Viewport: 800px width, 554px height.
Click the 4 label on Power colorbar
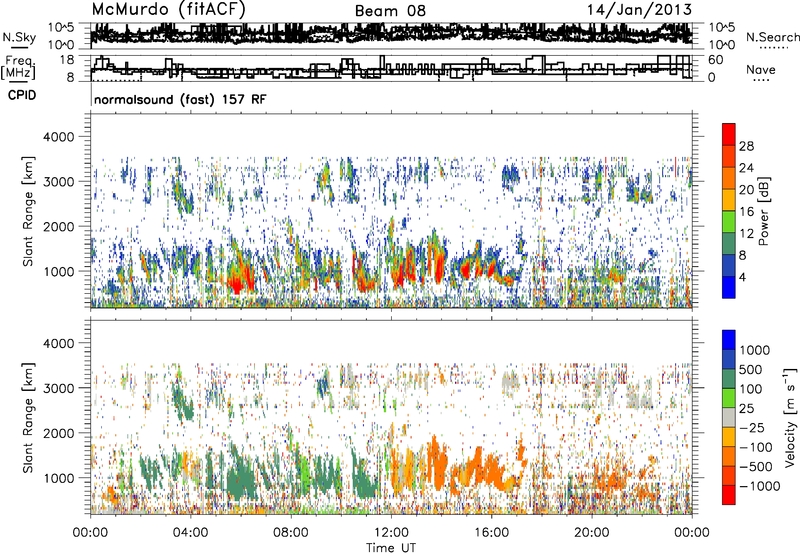click(x=742, y=278)
